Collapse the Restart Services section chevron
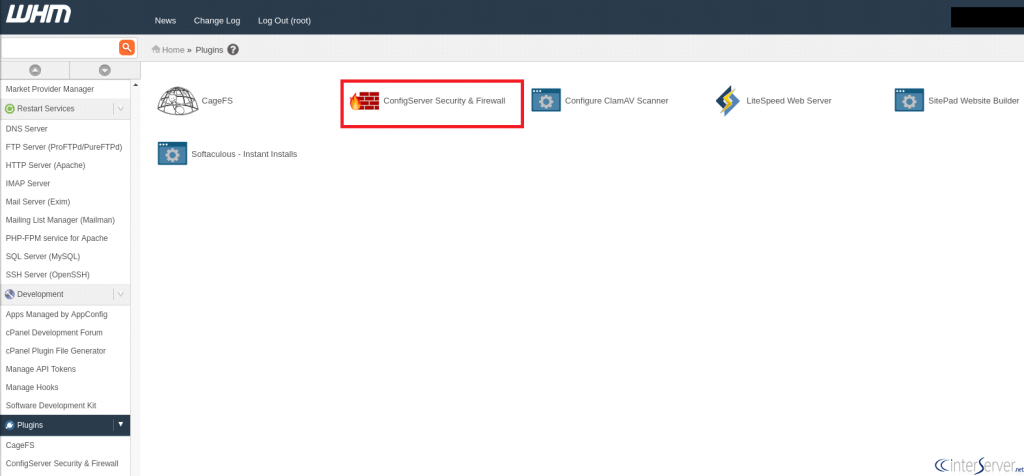The height and width of the screenshot is (476, 1024). coord(121,108)
